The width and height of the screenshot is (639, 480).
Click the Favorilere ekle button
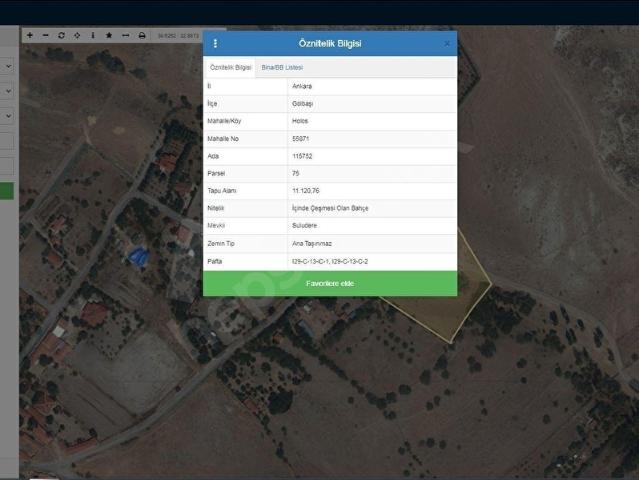coord(330,283)
